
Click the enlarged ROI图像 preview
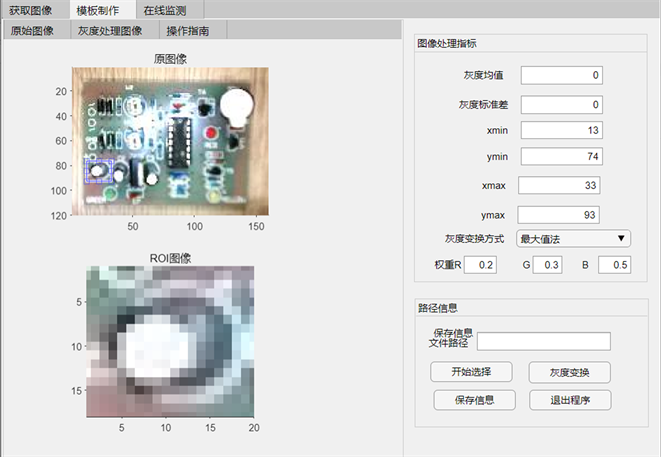click(x=168, y=341)
